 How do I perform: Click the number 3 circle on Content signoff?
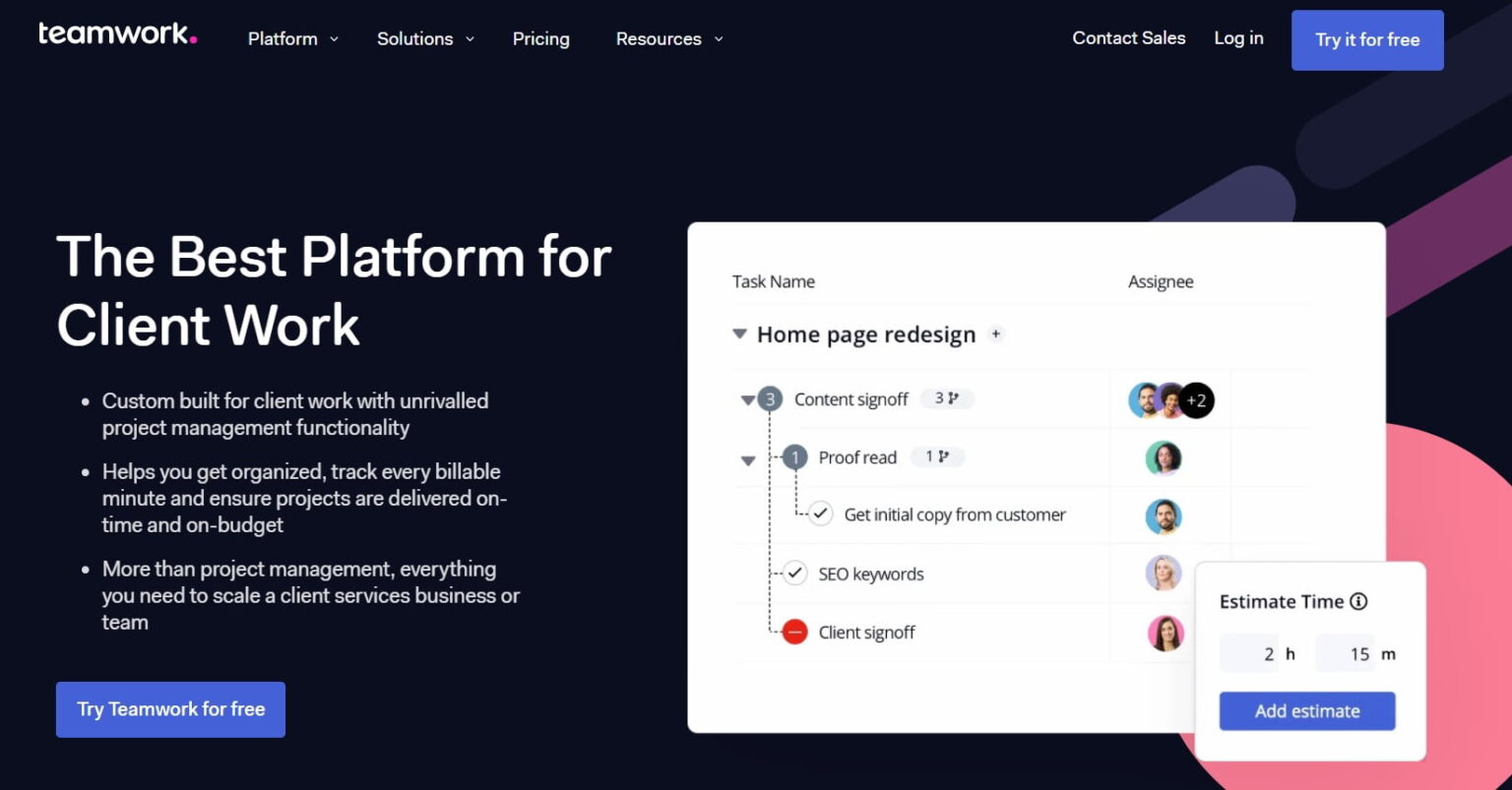[770, 399]
